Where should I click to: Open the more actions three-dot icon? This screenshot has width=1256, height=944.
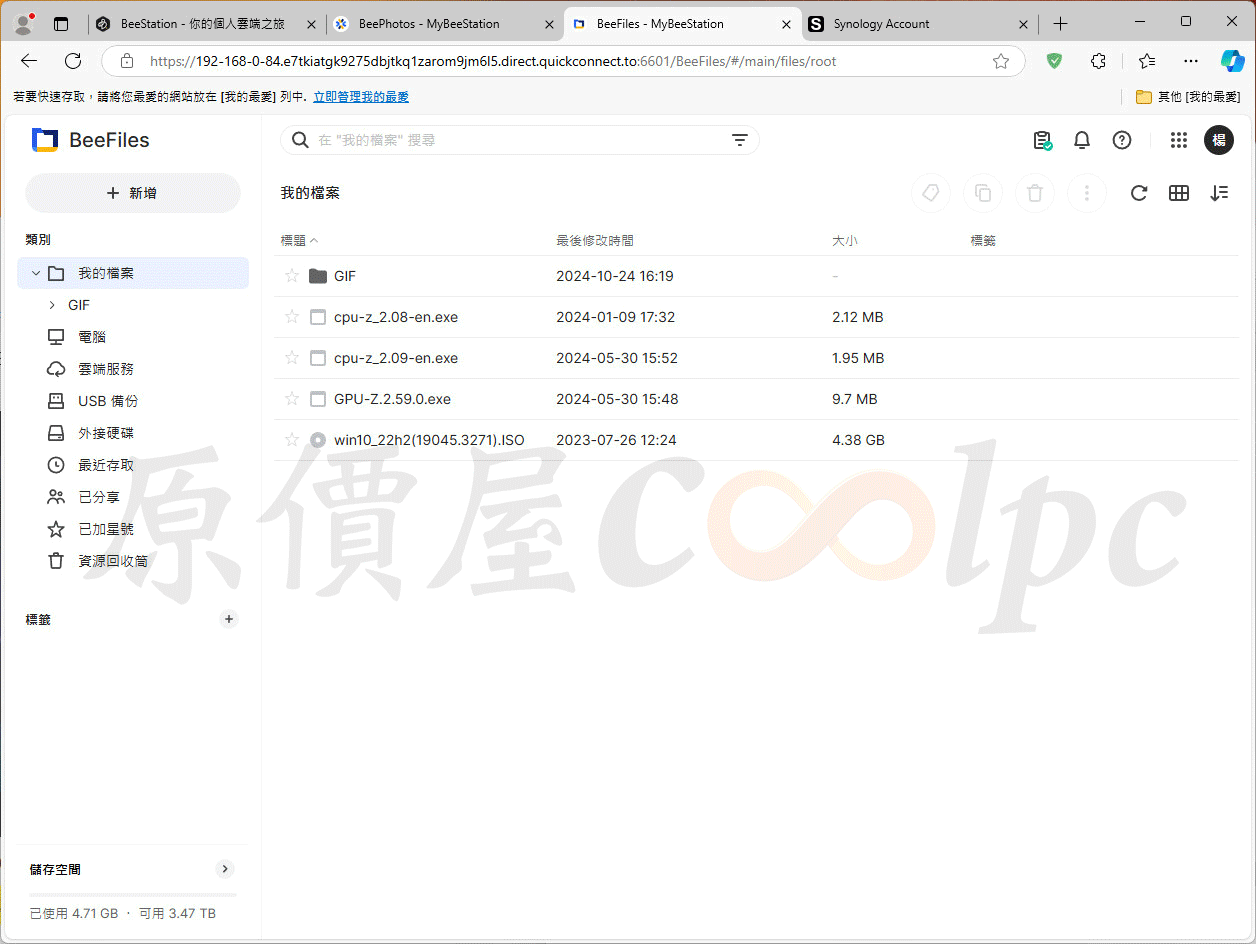pyautogui.click(x=1087, y=193)
